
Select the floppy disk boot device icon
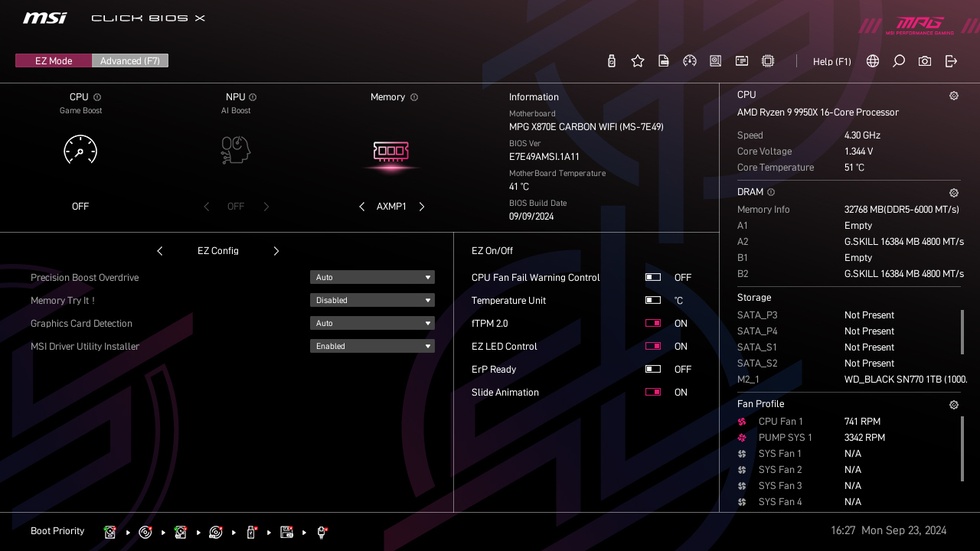tap(286, 532)
